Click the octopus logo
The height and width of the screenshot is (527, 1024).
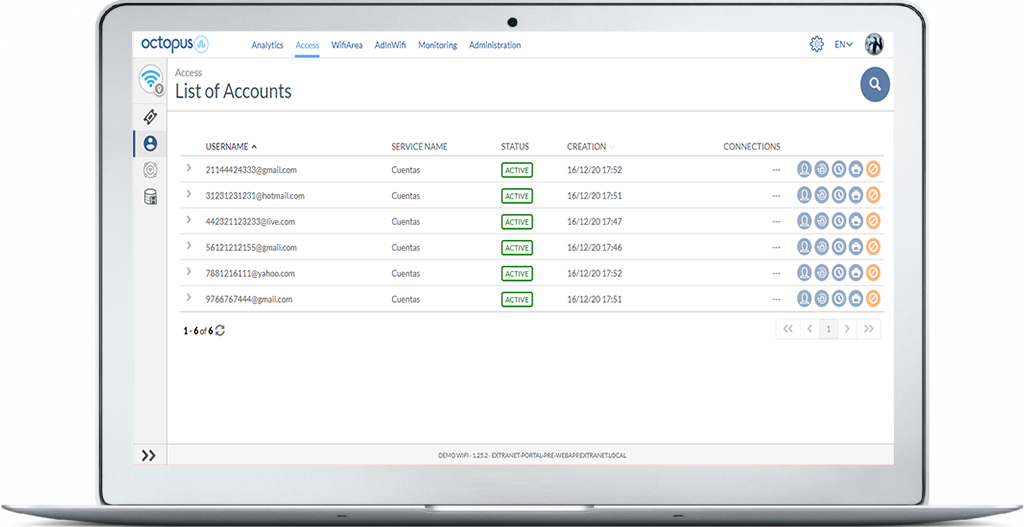174,44
